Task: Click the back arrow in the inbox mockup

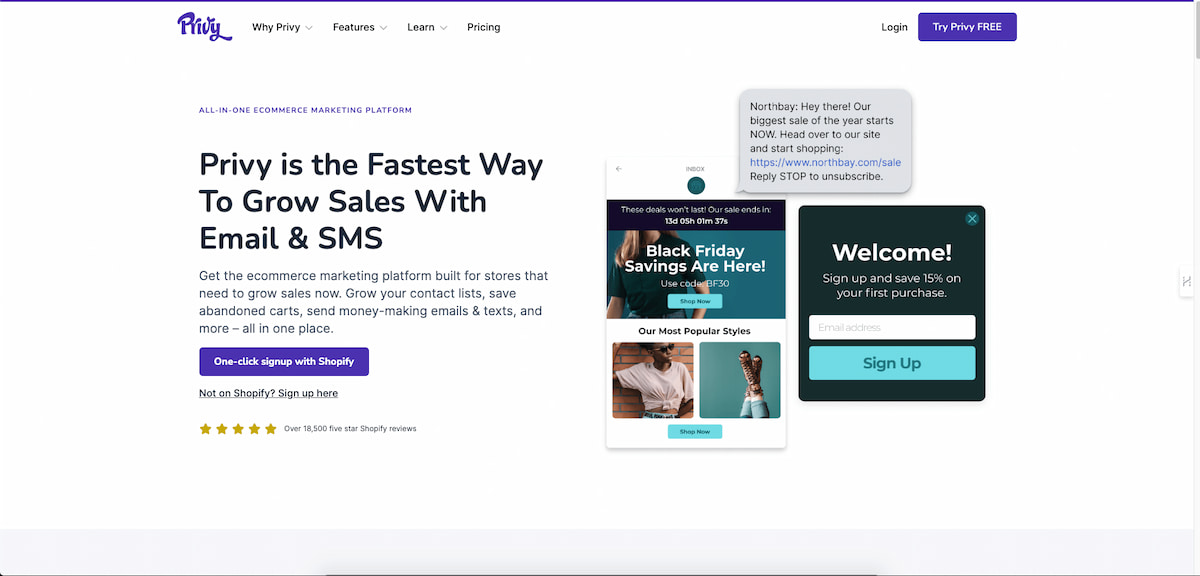Action: [x=619, y=169]
